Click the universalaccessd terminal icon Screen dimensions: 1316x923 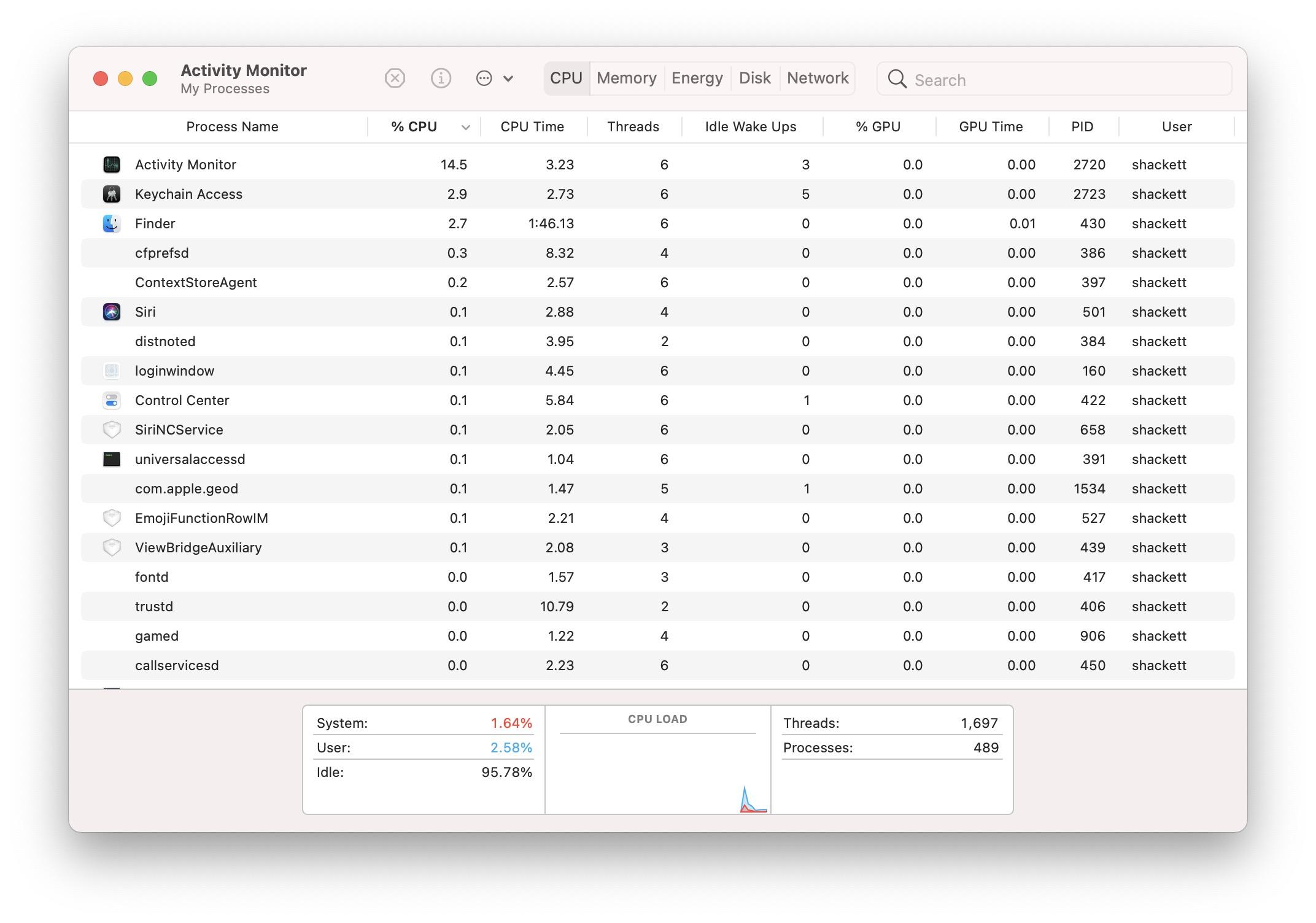[112, 459]
